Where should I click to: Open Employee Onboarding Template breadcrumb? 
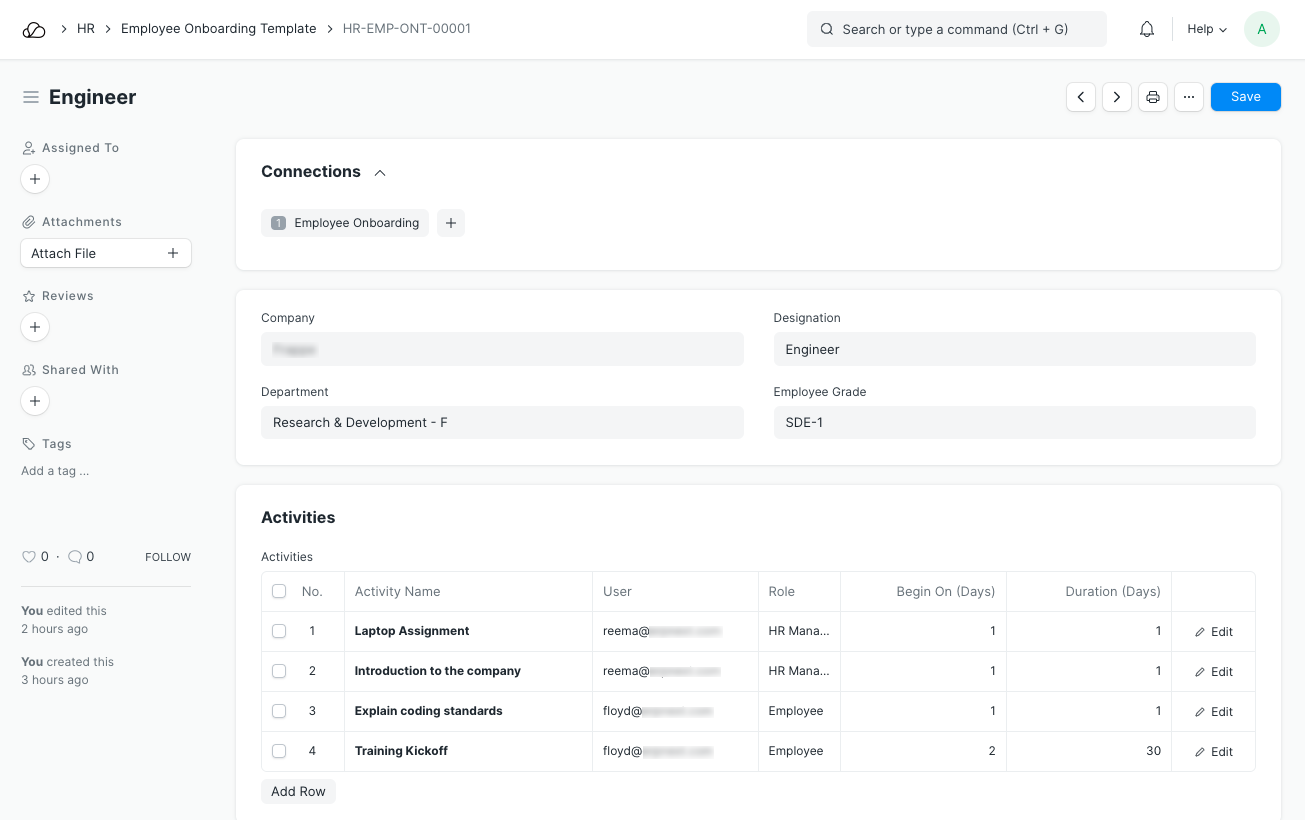click(218, 29)
